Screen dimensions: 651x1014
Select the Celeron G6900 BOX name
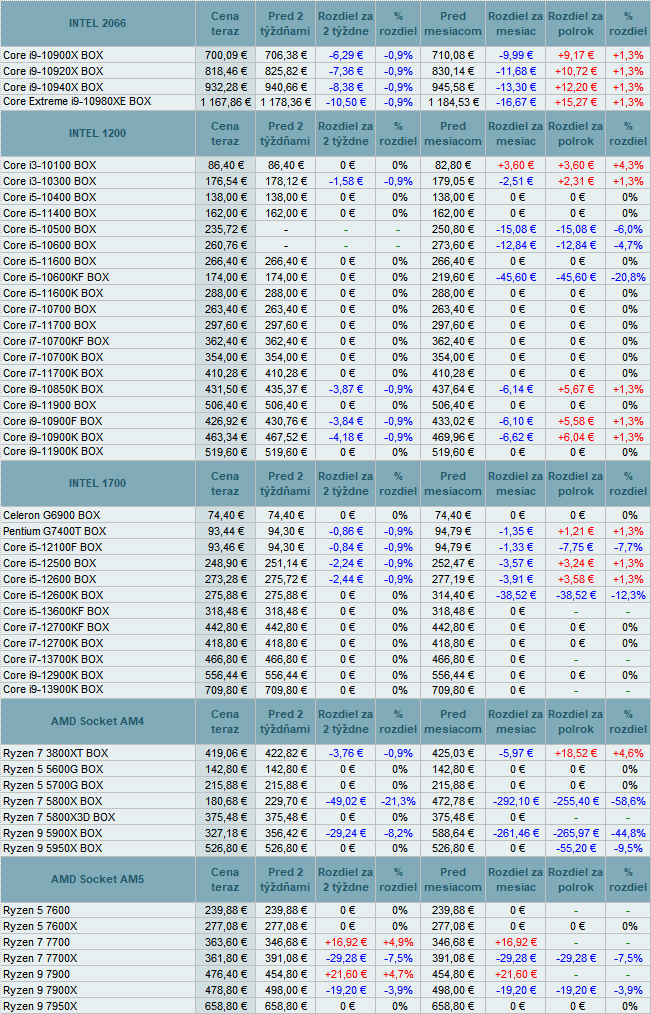[x=52, y=515]
